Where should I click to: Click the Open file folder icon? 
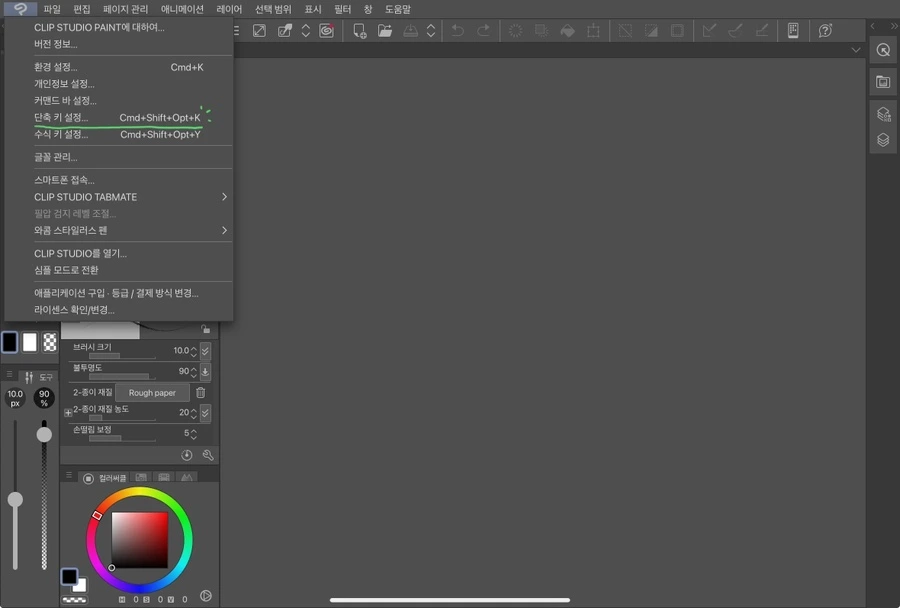[x=385, y=30]
